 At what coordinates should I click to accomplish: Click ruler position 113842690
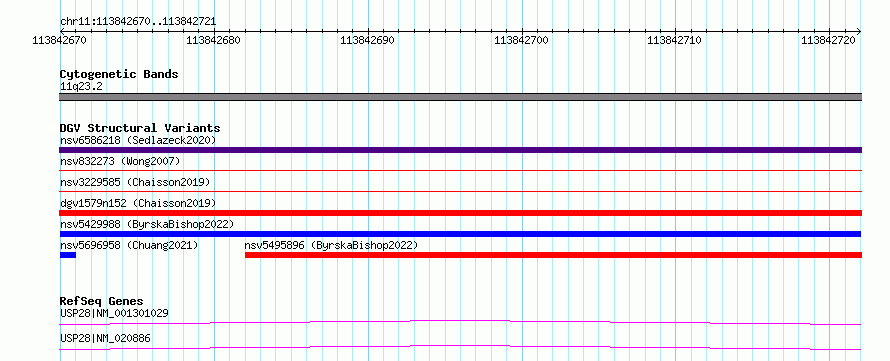pyautogui.click(x=368, y=40)
